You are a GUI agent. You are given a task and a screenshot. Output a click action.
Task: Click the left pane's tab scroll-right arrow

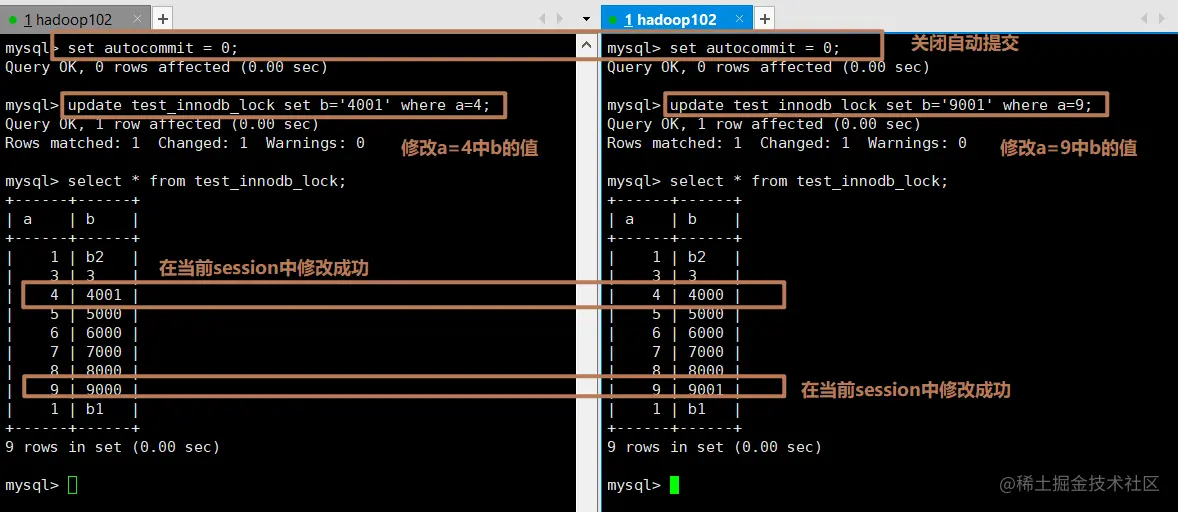560,18
